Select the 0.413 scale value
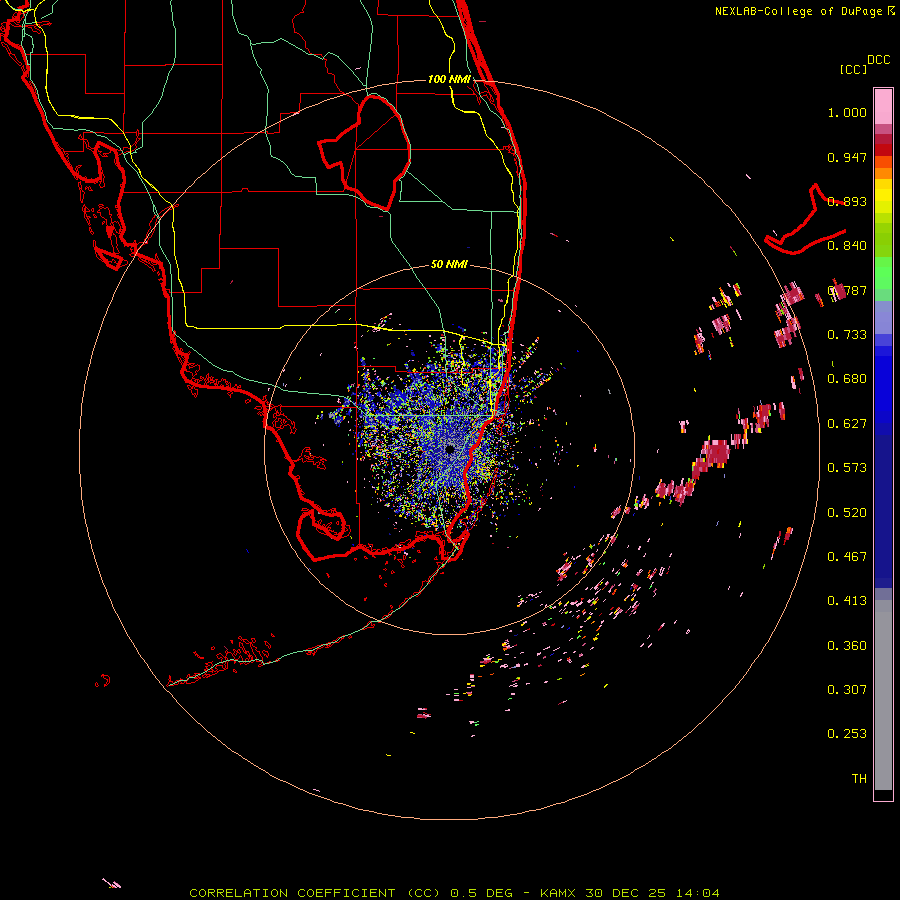The width and height of the screenshot is (900, 900). pyautogui.click(x=847, y=601)
